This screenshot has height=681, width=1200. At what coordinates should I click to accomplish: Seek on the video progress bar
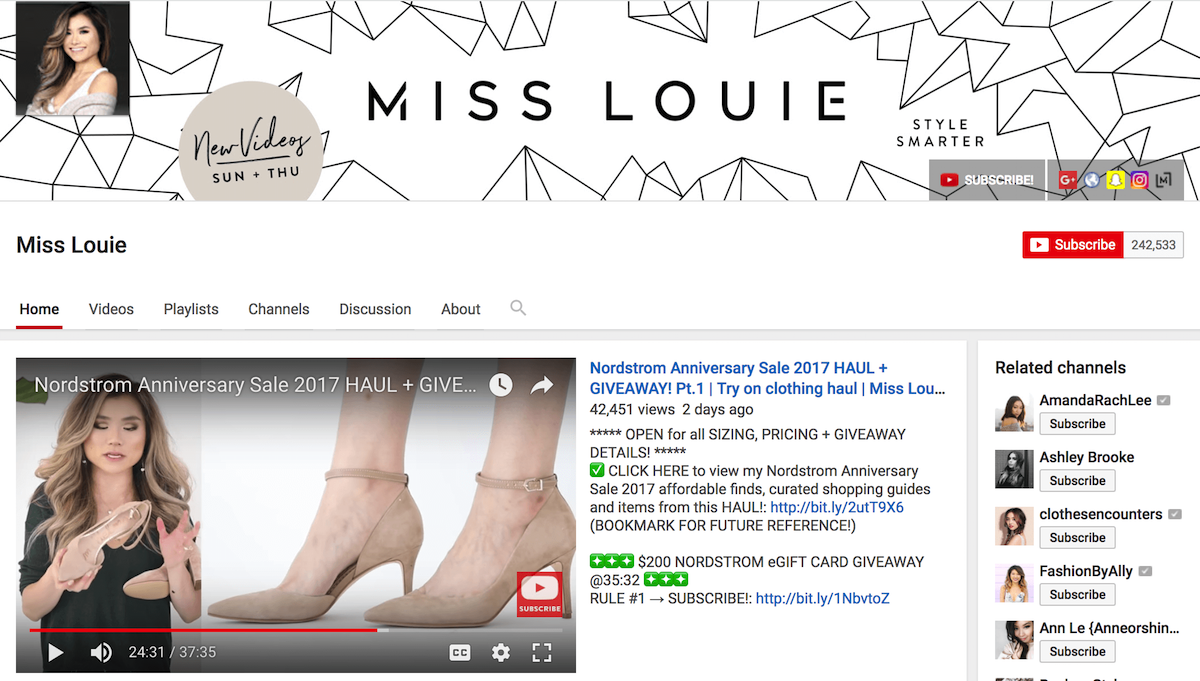296,630
